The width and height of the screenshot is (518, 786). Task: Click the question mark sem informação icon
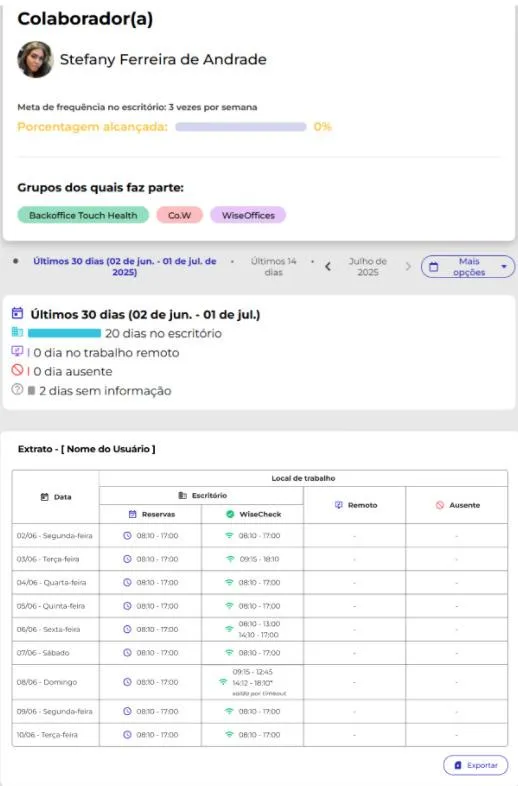[x=18, y=389]
